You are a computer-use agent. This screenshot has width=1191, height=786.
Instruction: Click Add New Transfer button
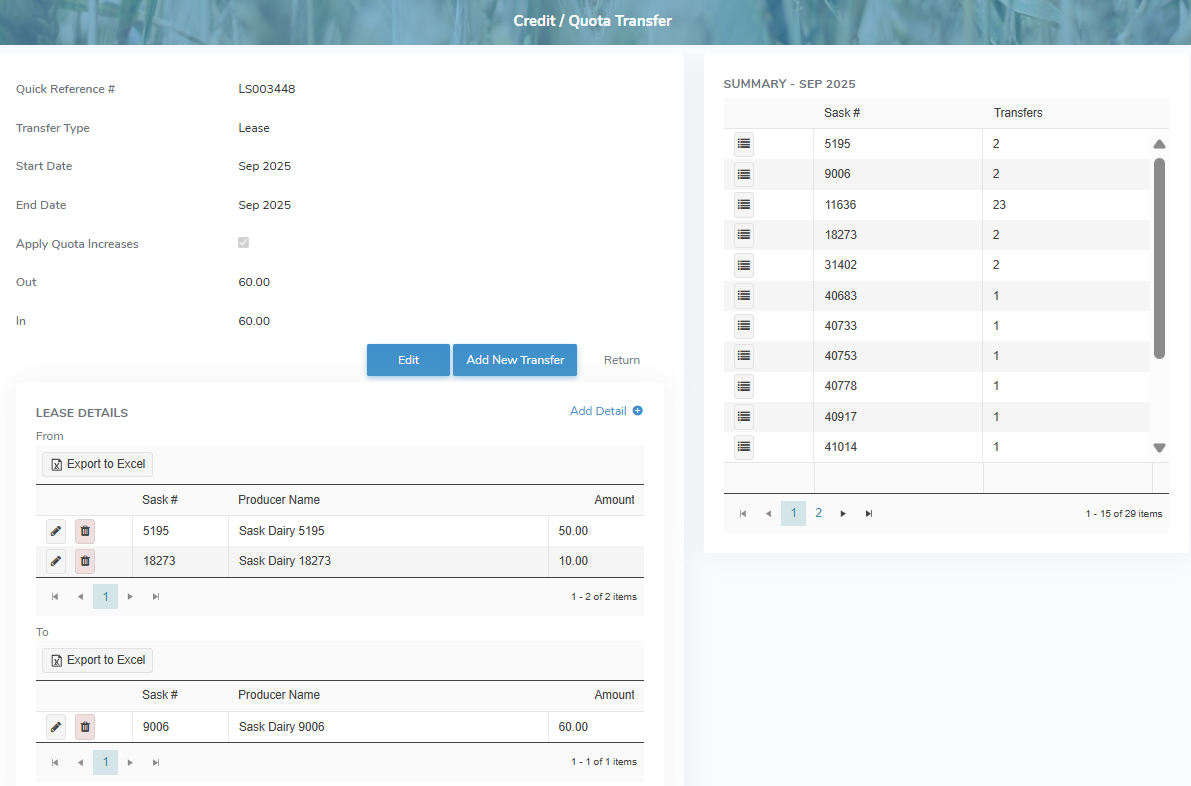tap(515, 360)
